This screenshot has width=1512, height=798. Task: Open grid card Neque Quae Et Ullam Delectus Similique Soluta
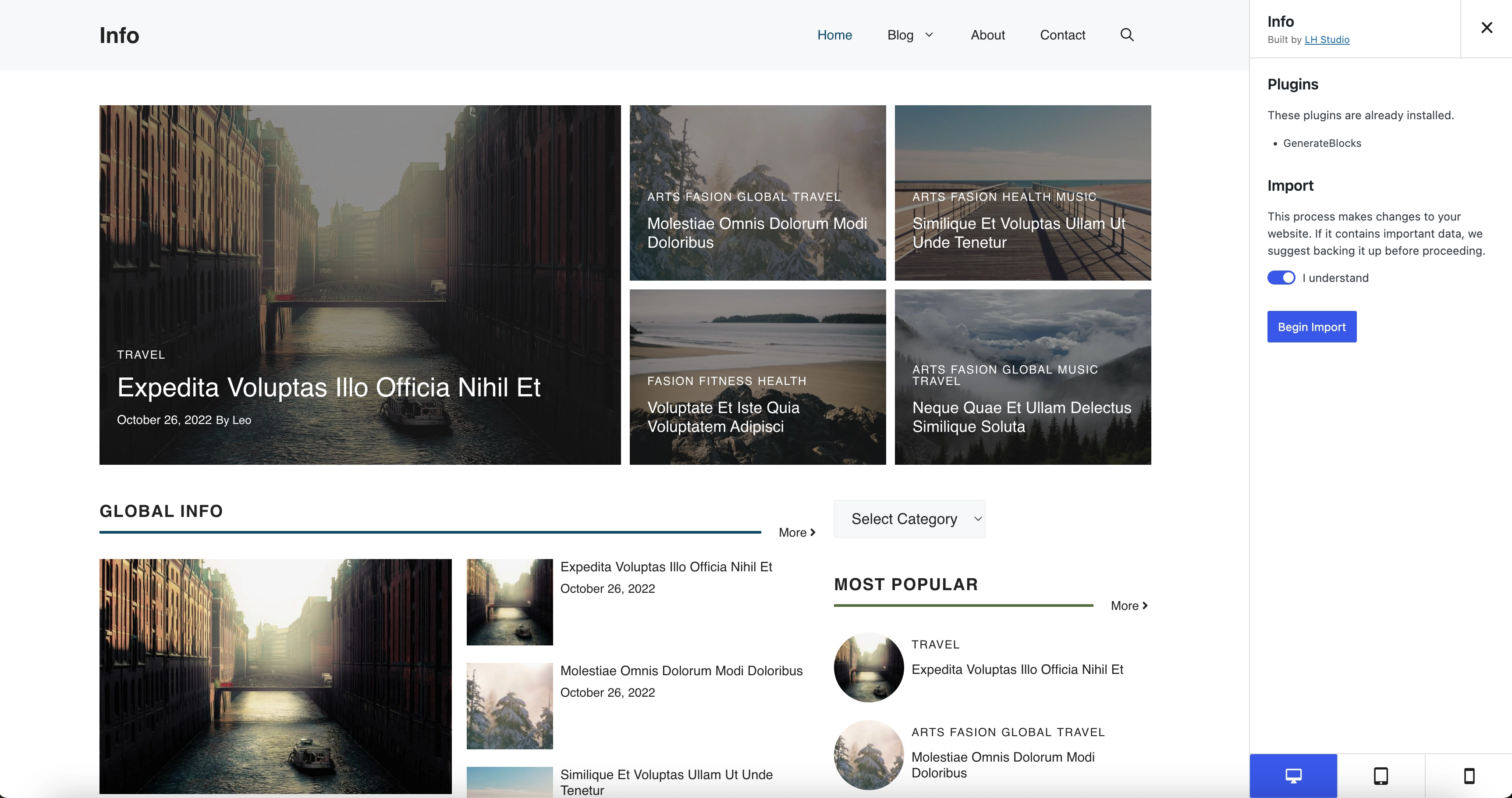tap(1021, 417)
